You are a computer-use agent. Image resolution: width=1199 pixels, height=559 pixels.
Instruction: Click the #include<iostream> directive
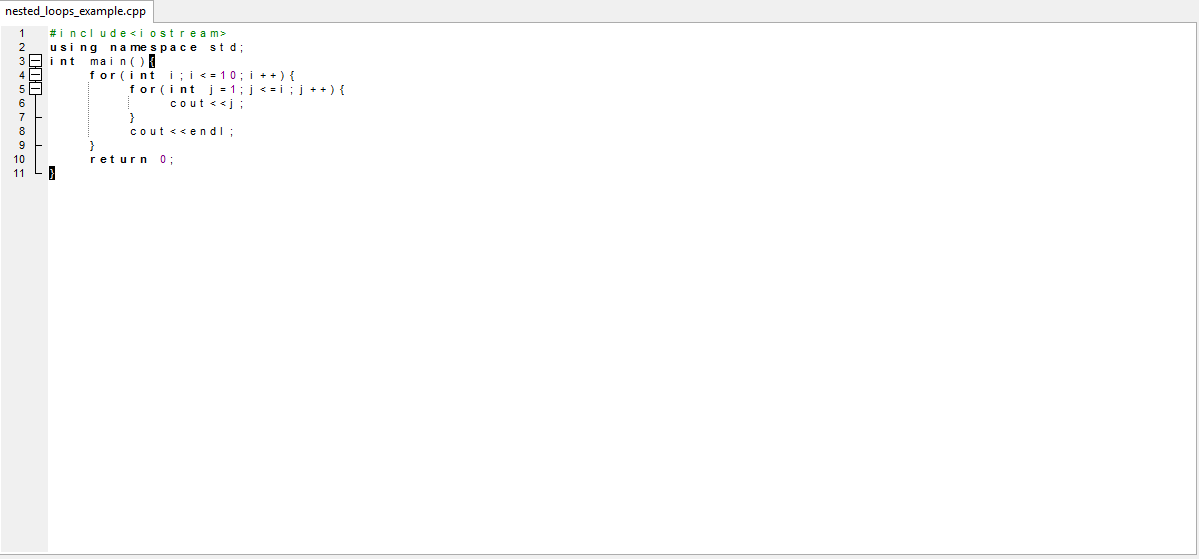tap(138, 33)
